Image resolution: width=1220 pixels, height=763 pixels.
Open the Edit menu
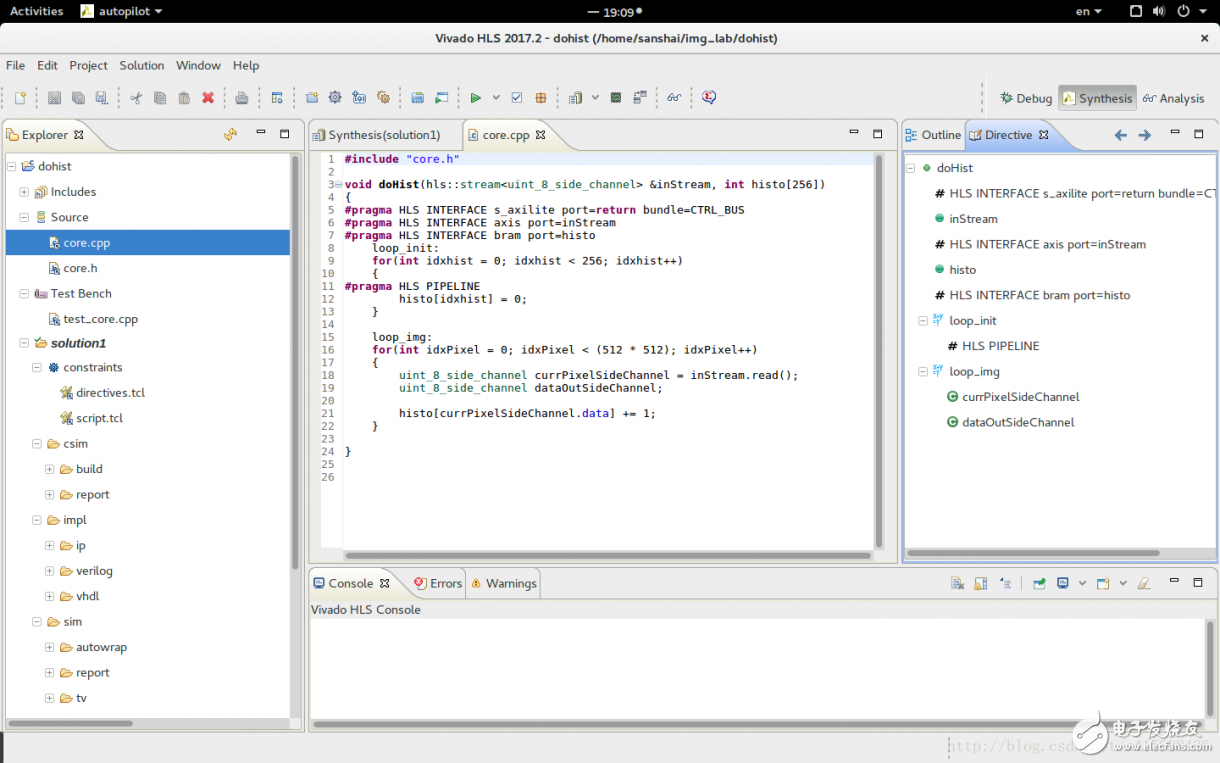[48, 65]
